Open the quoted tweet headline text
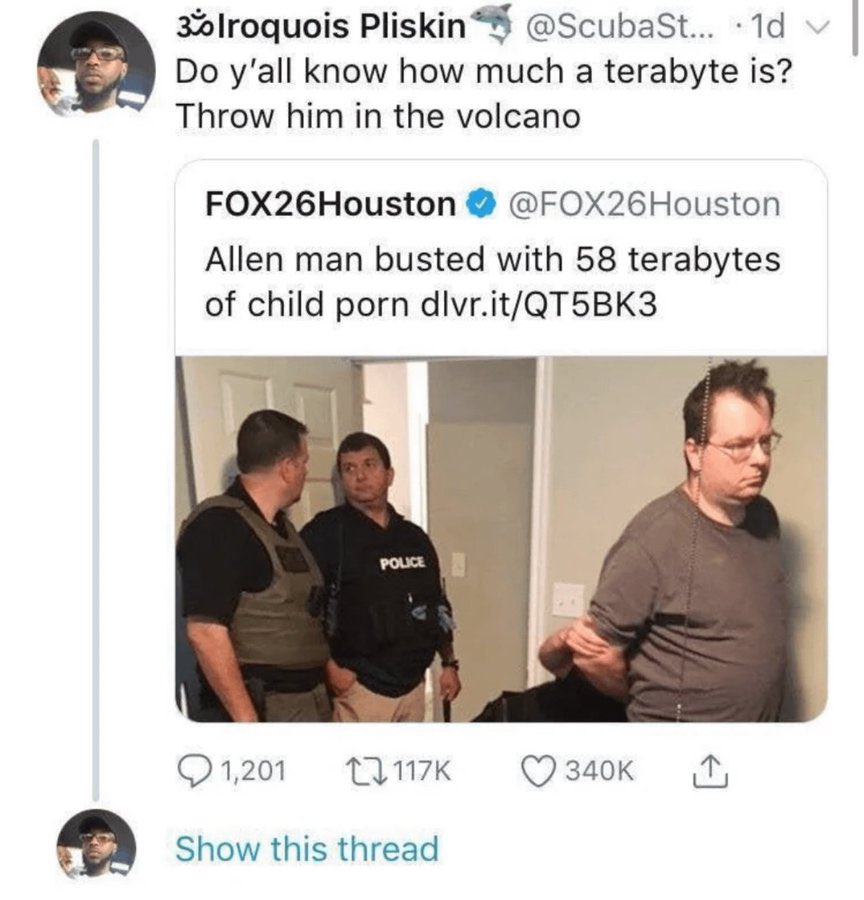Image resolution: width=864 pixels, height=900 pixels. coord(493,281)
